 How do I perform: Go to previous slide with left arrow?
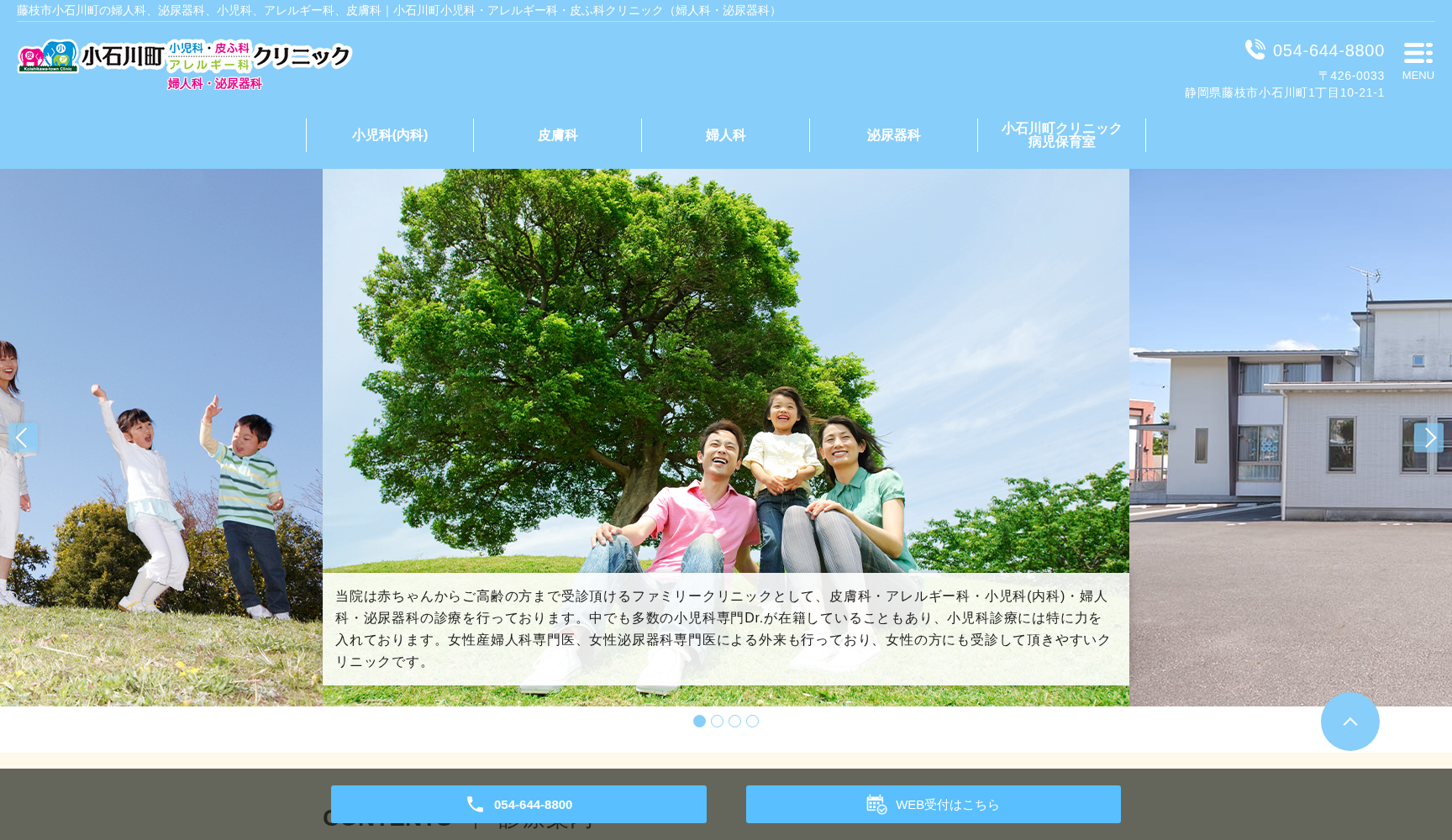[23, 438]
